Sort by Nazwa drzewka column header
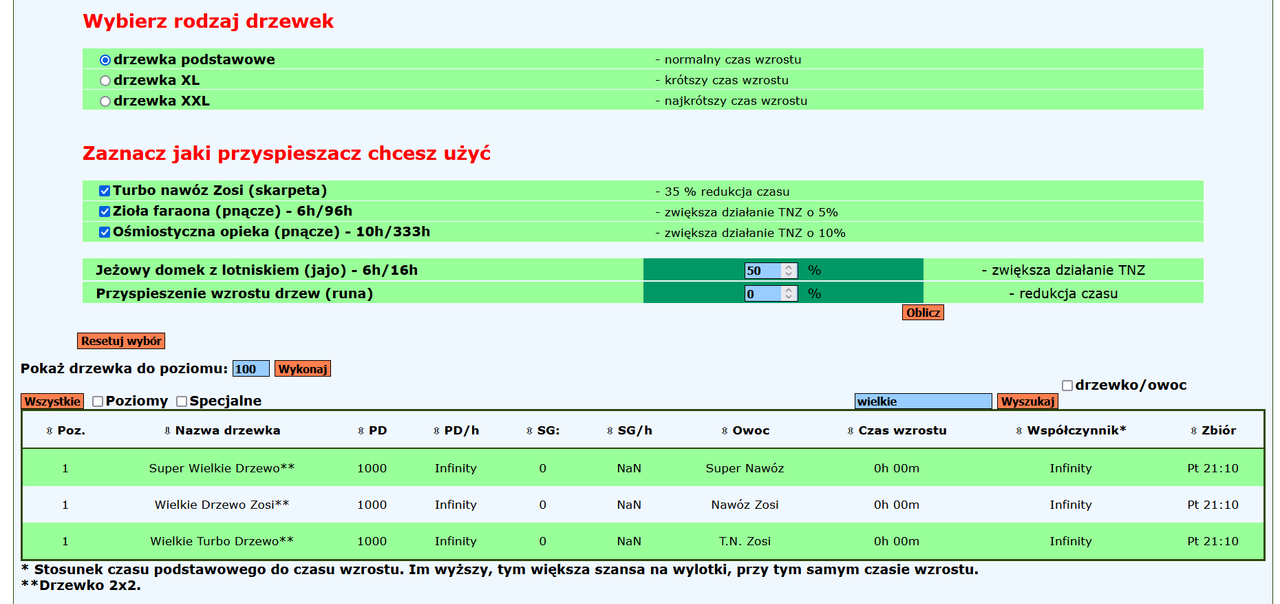1280x604 pixels. tap(222, 430)
